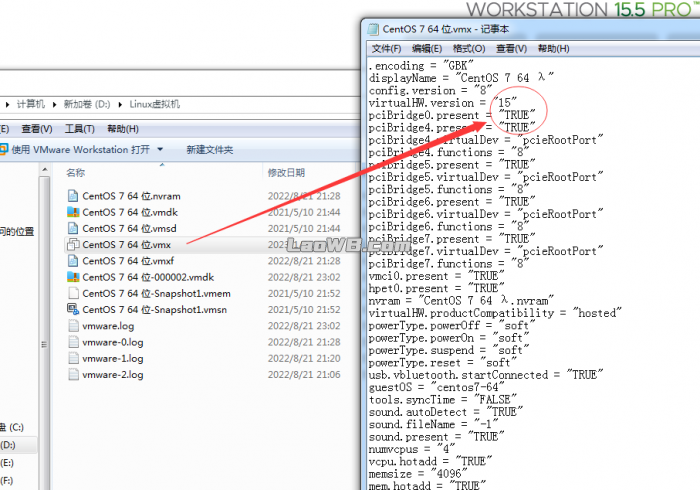Expand the arrow after 新加卷 (D:) in breadcrumb
Image resolution: width=700 pixels, height=490 pixels.
(x=120, y=104)
